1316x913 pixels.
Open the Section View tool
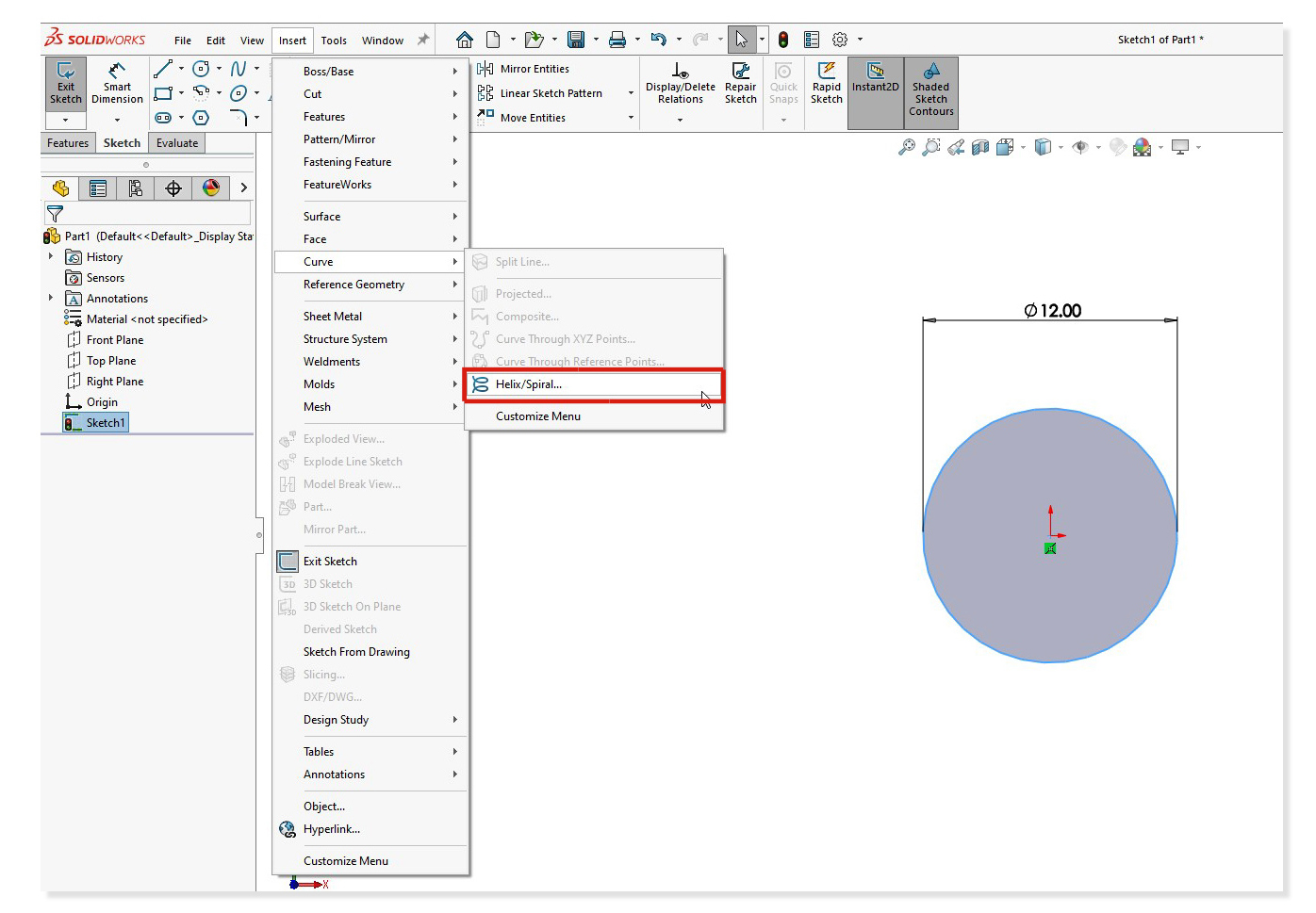[x=979, y=147]
